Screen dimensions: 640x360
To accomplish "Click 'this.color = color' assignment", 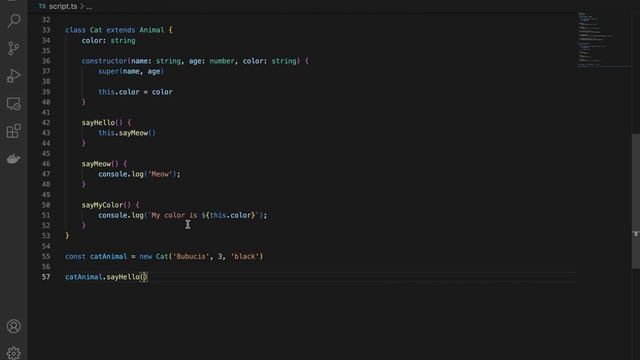I will click(135, 92).
